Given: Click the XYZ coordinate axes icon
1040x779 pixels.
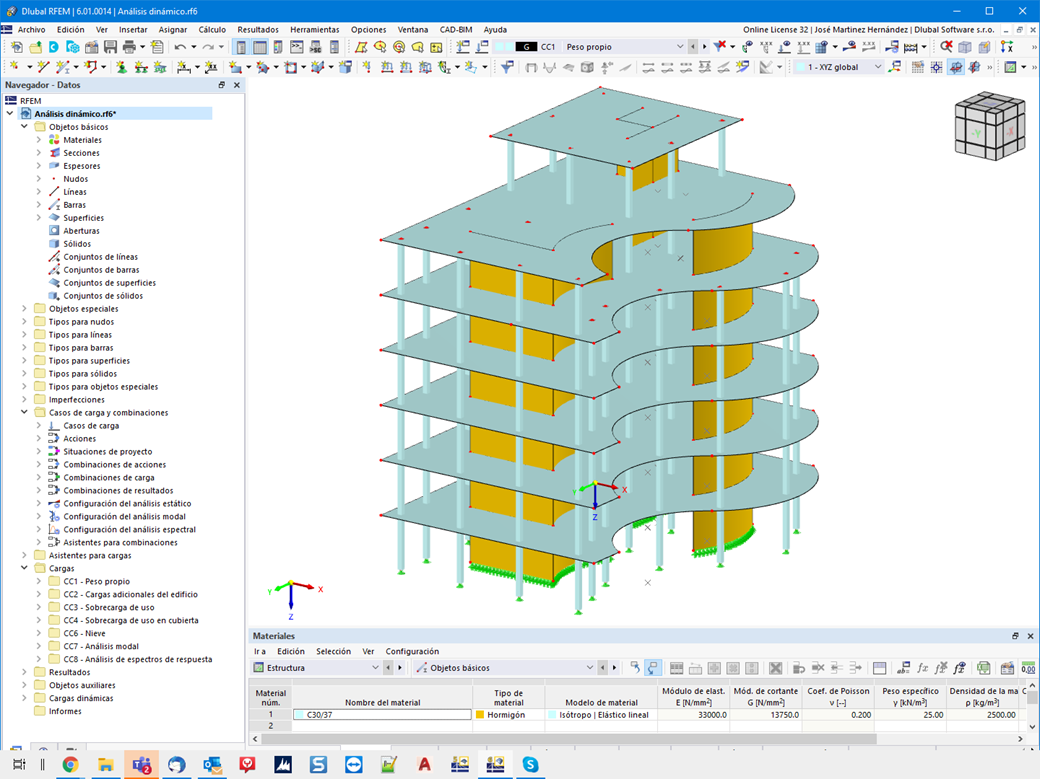Looking at the screenshot, I should click(1007, 47).
